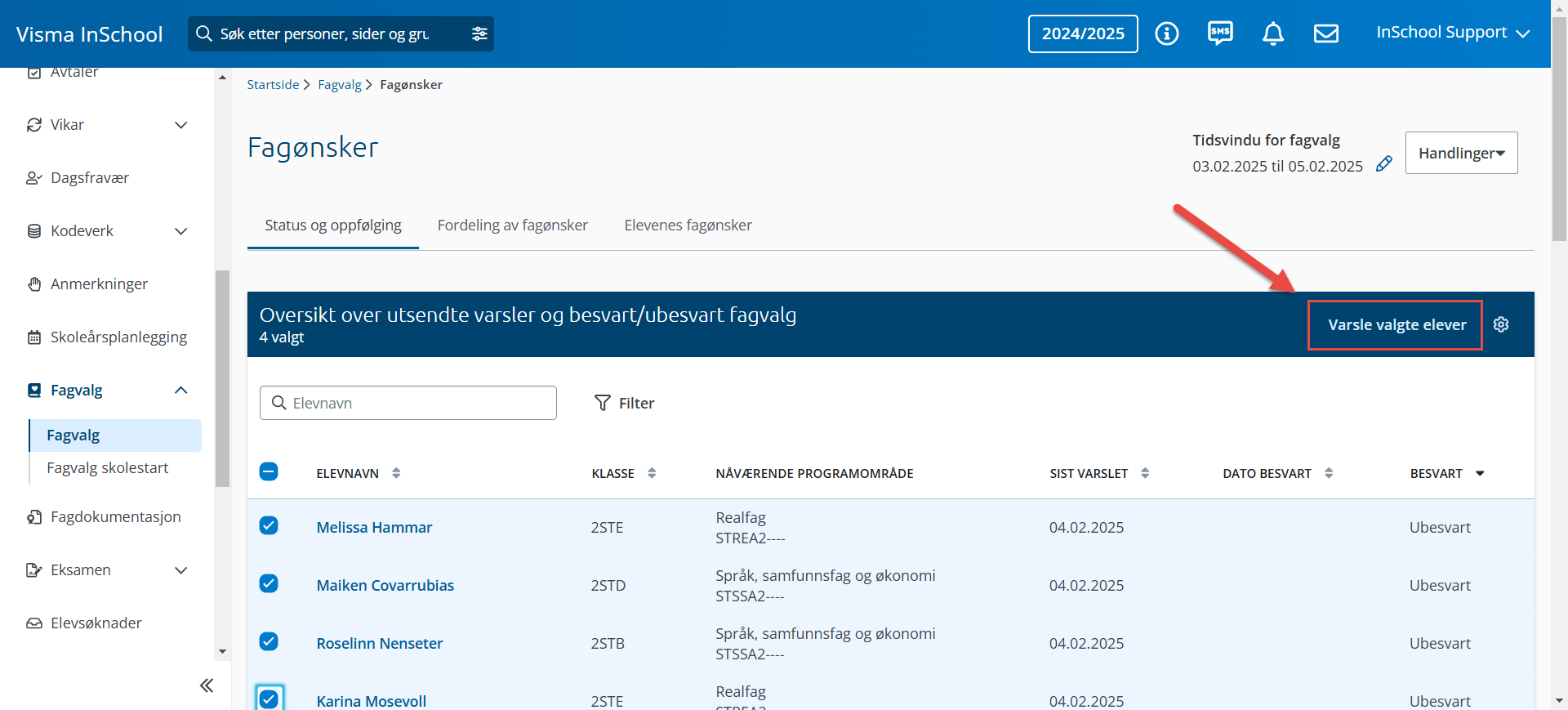1568x710 pixels.
Task: Collapse sidebar with double-chevron icon
Action: (207, 685)
